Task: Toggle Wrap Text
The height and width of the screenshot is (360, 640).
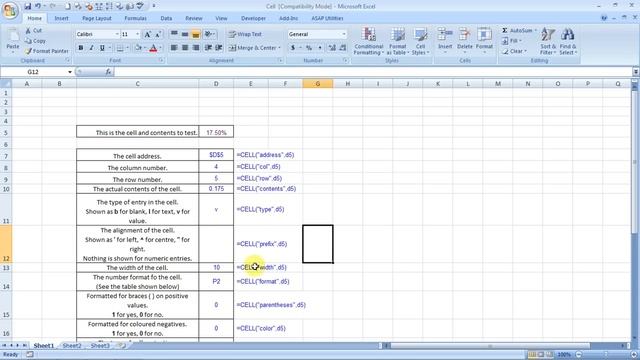Action: pos(245,34)
